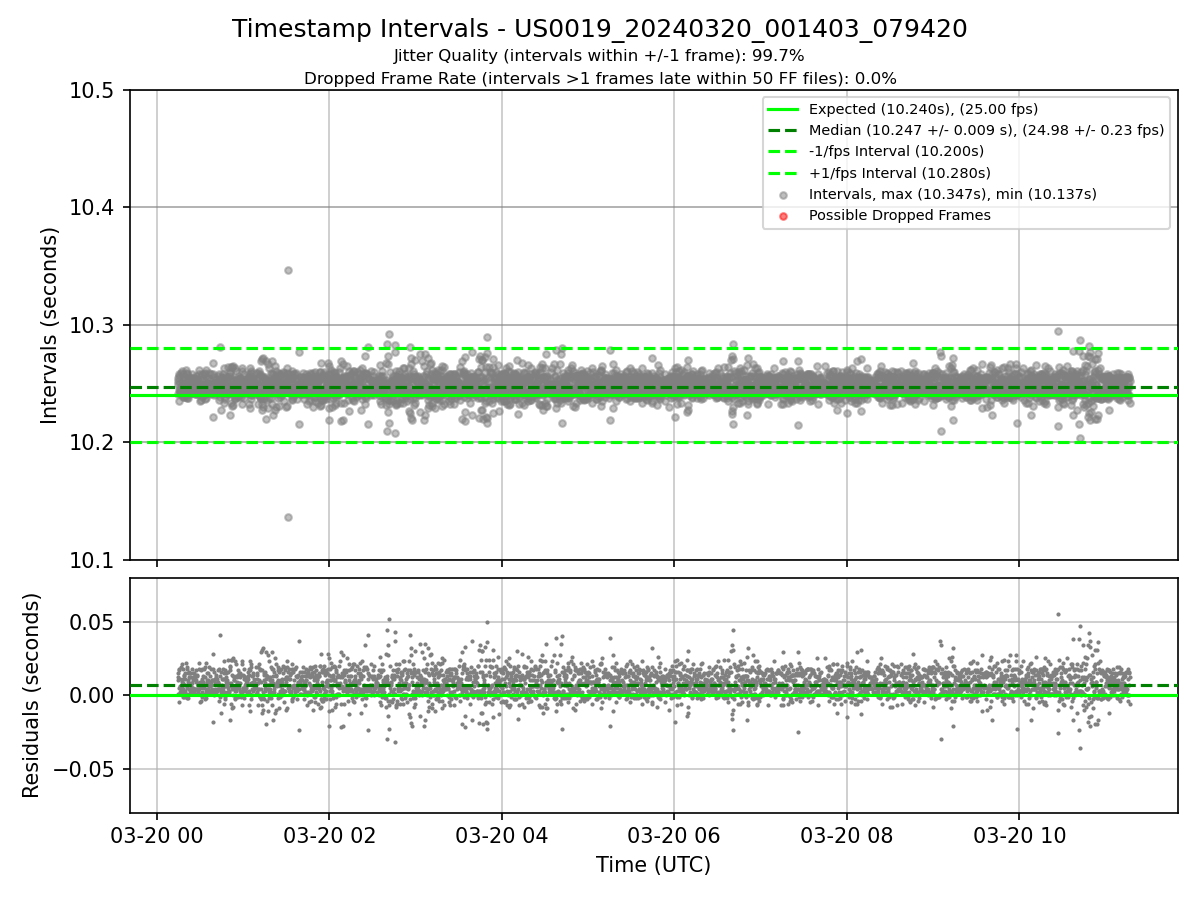
Task: Select the Jitter Quality 99.7% subtitle
Action: pos(600,56)
